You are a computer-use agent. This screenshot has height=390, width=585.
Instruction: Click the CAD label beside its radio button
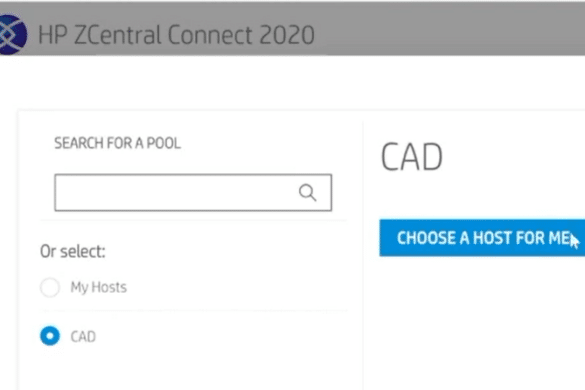83,337
